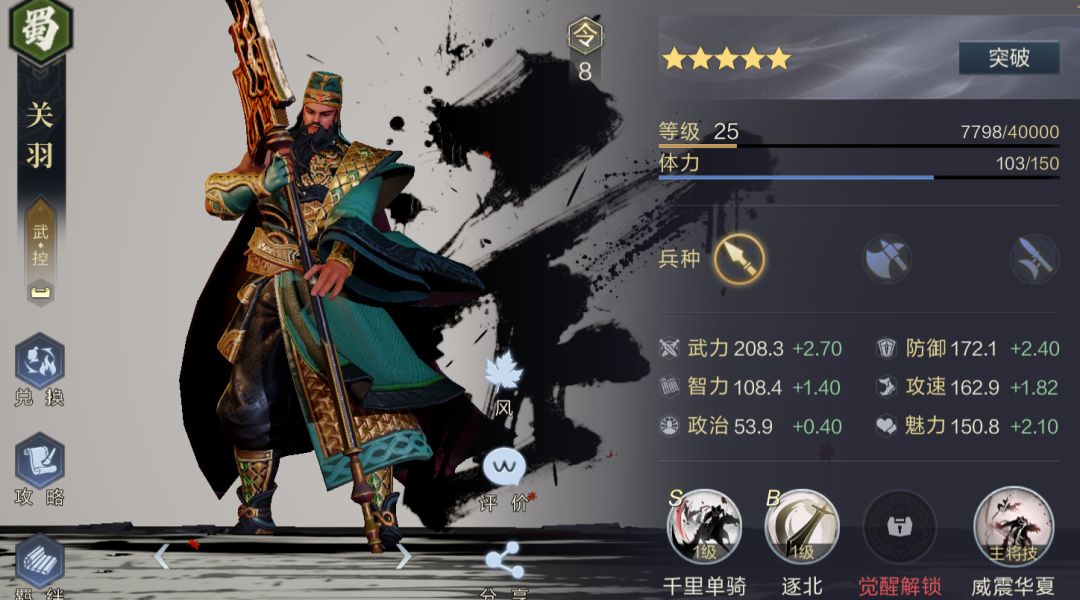Viewport: 1080px width, 600px height.
Task: Select the axe troop type
Action: 887,259
